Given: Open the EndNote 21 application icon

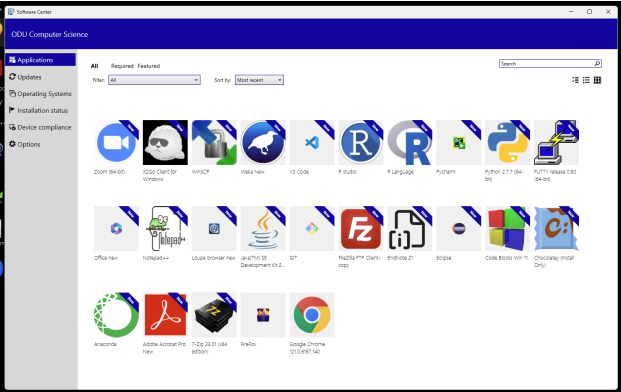Looking at the screenshot, I should click(x=410, y=228).
